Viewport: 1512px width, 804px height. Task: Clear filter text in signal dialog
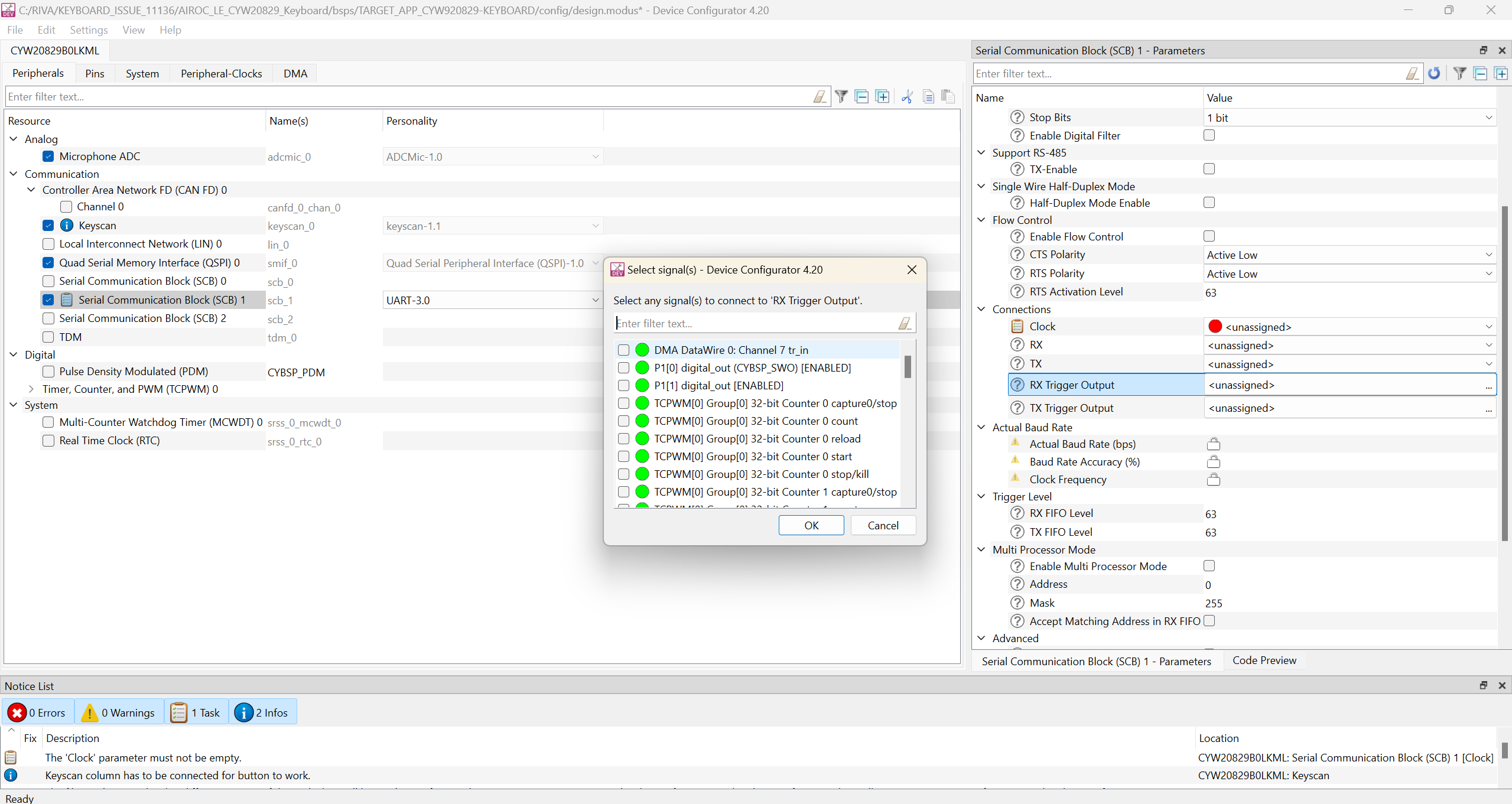pyautogui.click(x=905, y=324)
